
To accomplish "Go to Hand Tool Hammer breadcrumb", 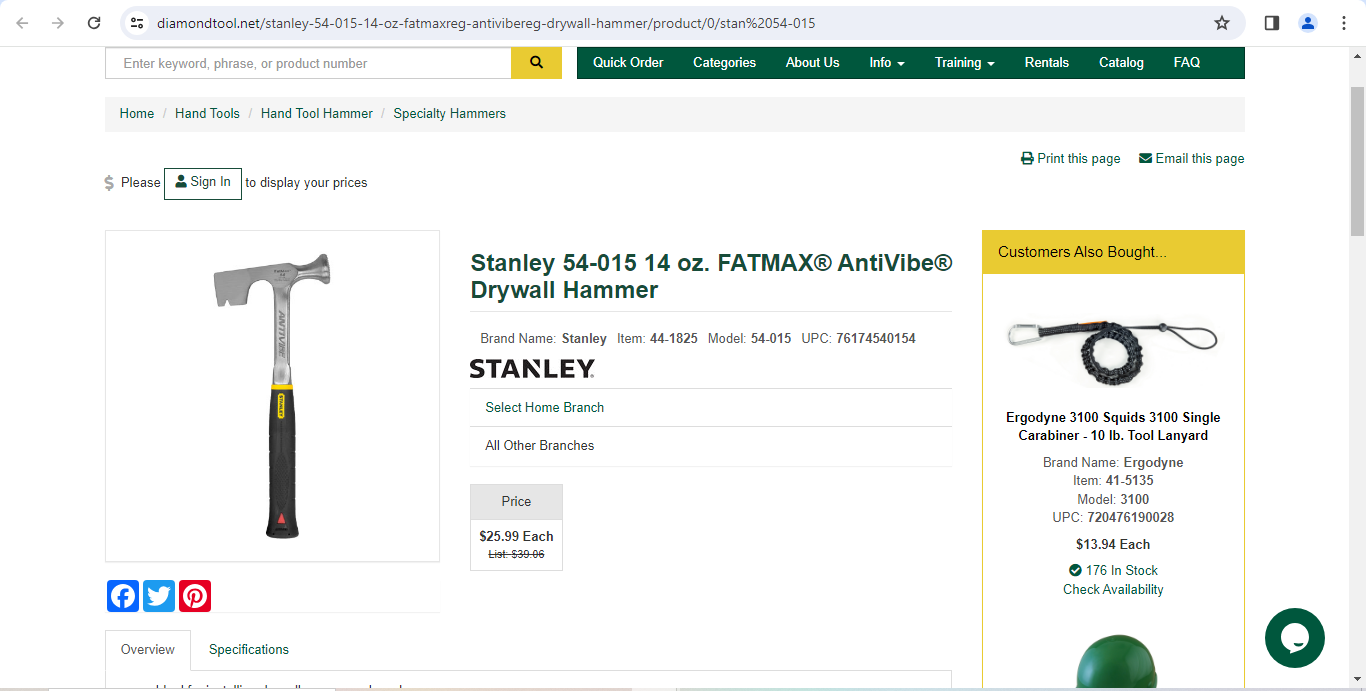I will coord(317,114).
